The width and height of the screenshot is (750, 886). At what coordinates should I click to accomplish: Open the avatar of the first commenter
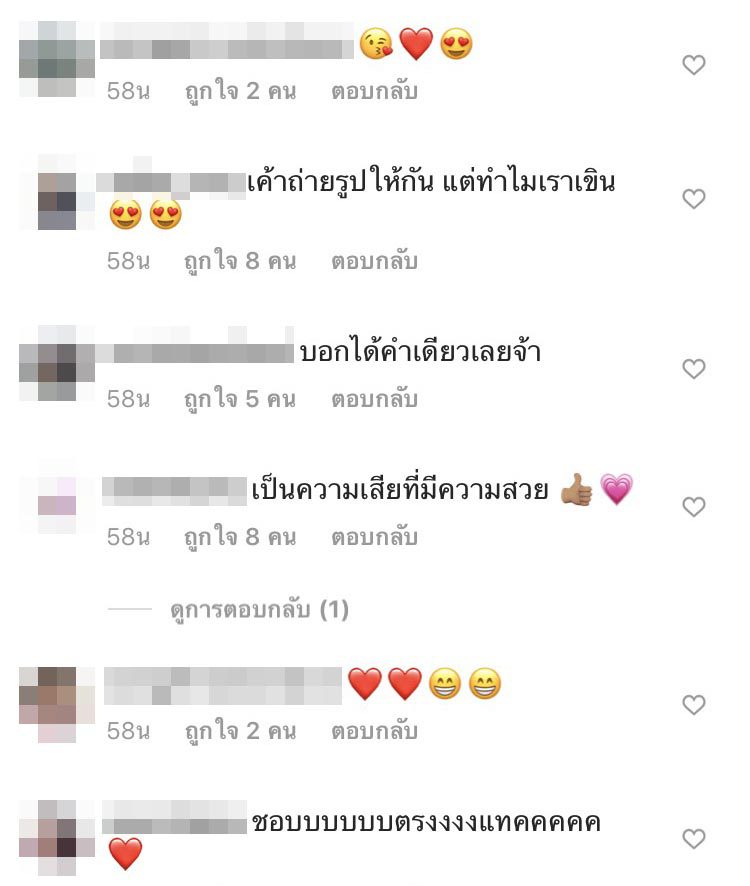pos(57,59)
